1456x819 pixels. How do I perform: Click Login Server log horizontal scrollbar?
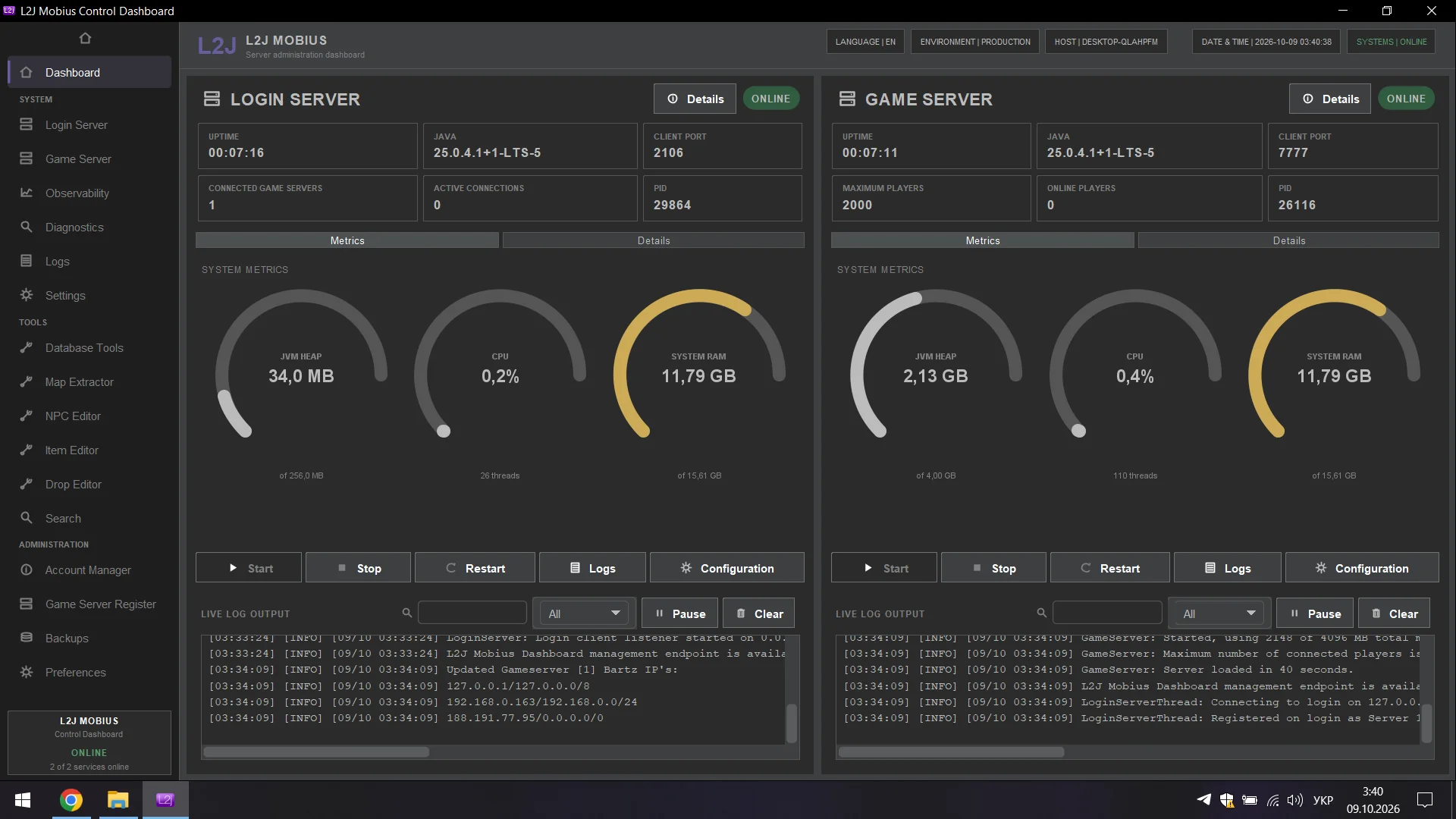point(316,752)
